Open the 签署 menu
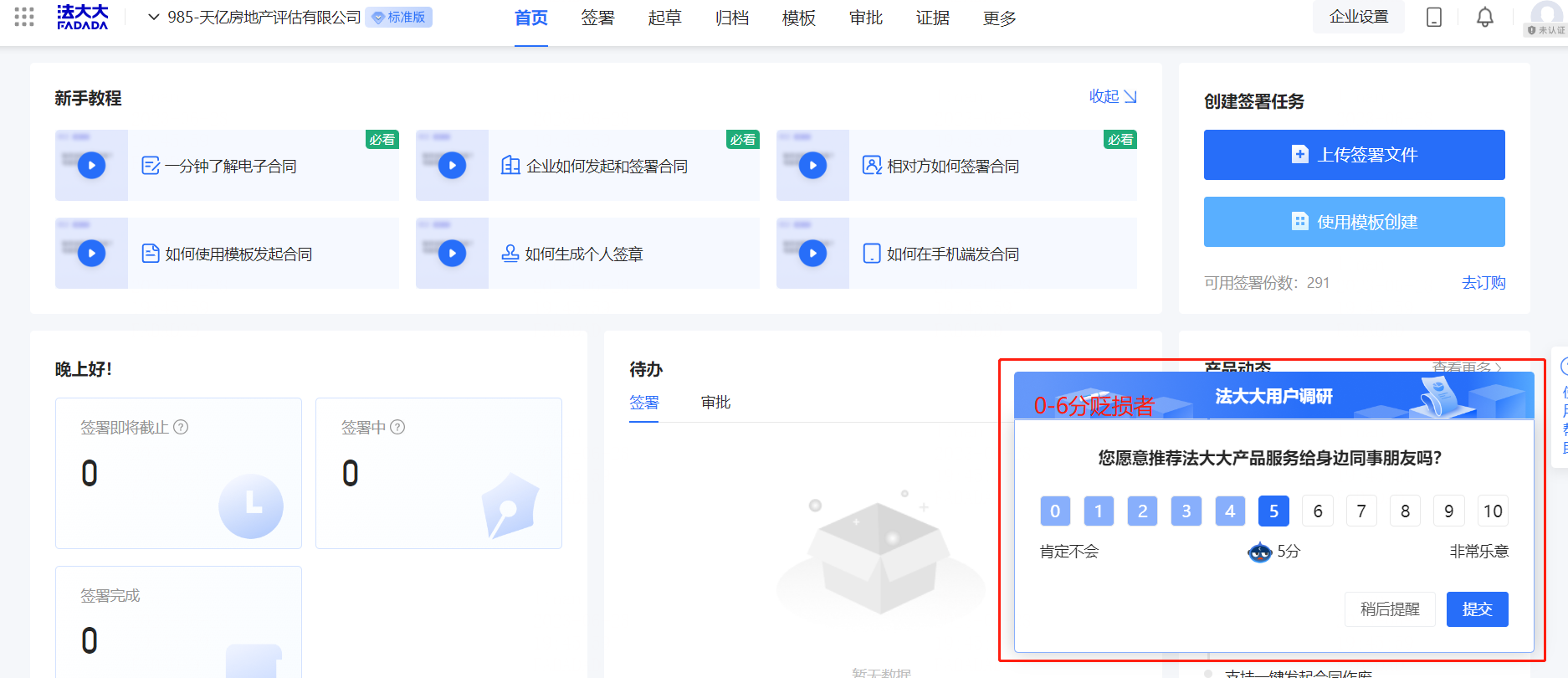The width and height of the screenshot is (1568, 678). 598,18
